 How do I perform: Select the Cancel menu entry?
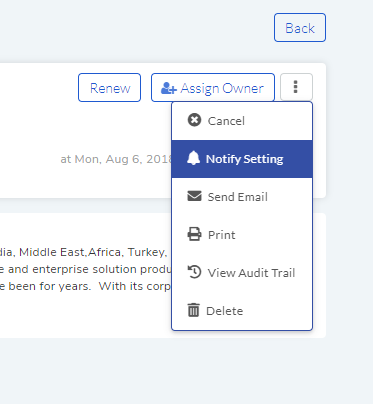(x=242, y=121)
